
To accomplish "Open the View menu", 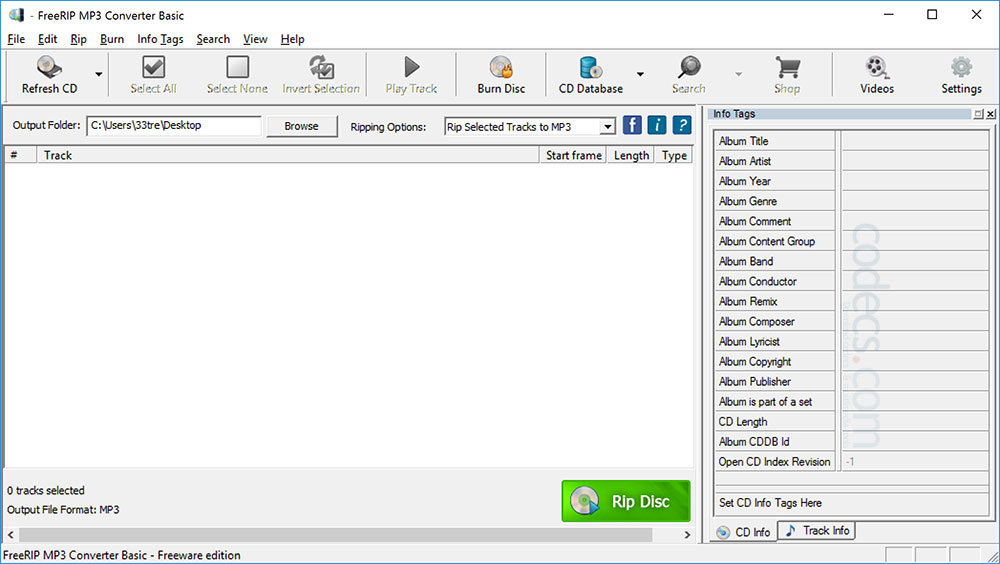I will click(x=255, y=39).
